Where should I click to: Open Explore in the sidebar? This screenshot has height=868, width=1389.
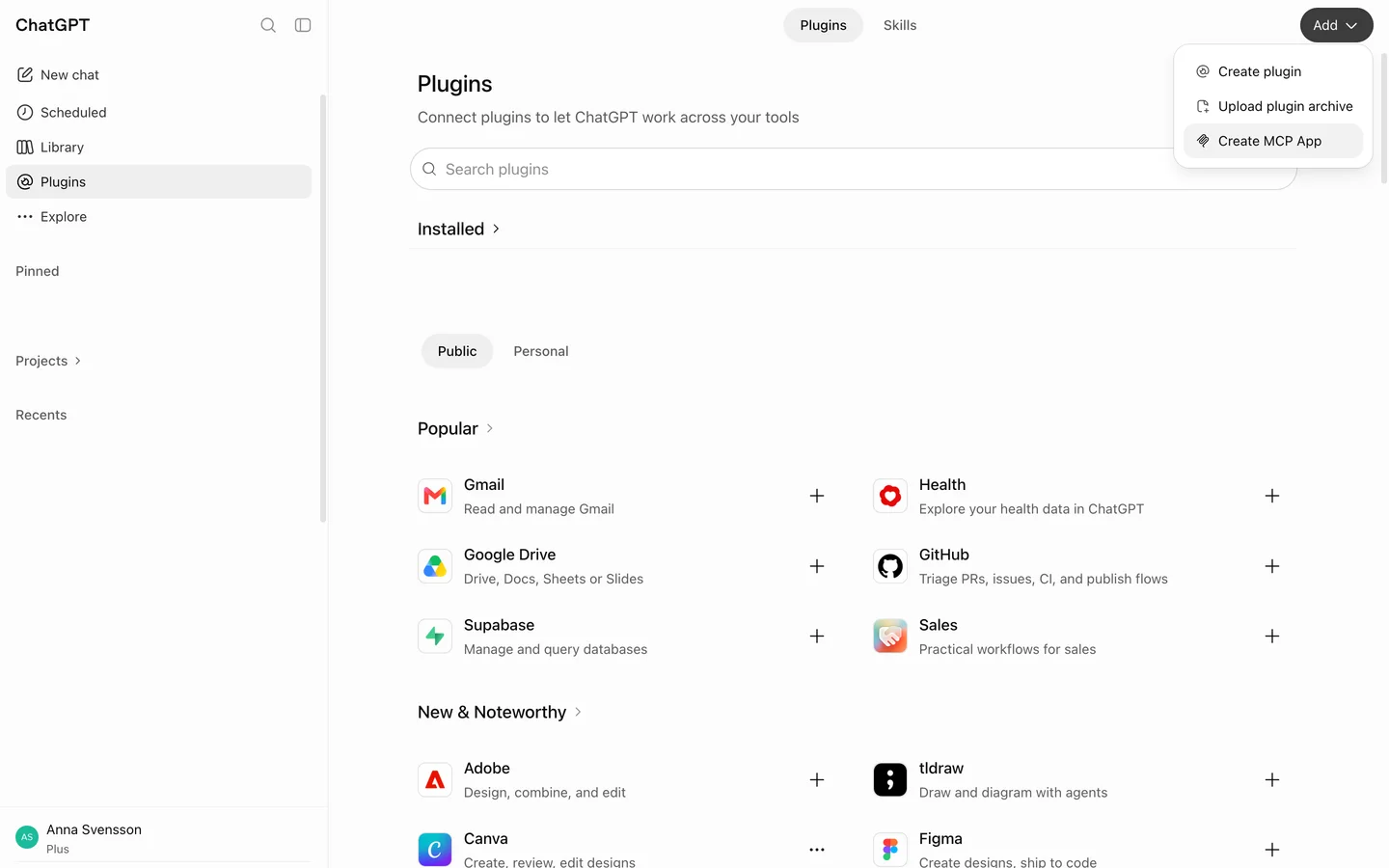click(158, 216)
